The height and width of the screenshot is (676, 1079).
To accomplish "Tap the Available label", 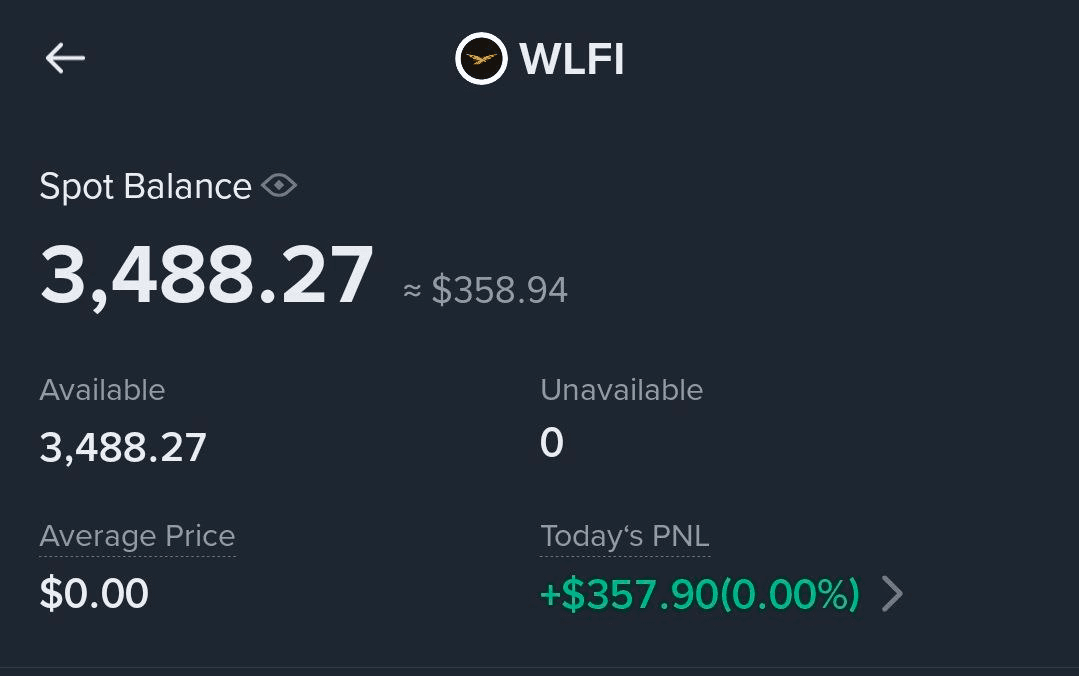I will (102, 390).
